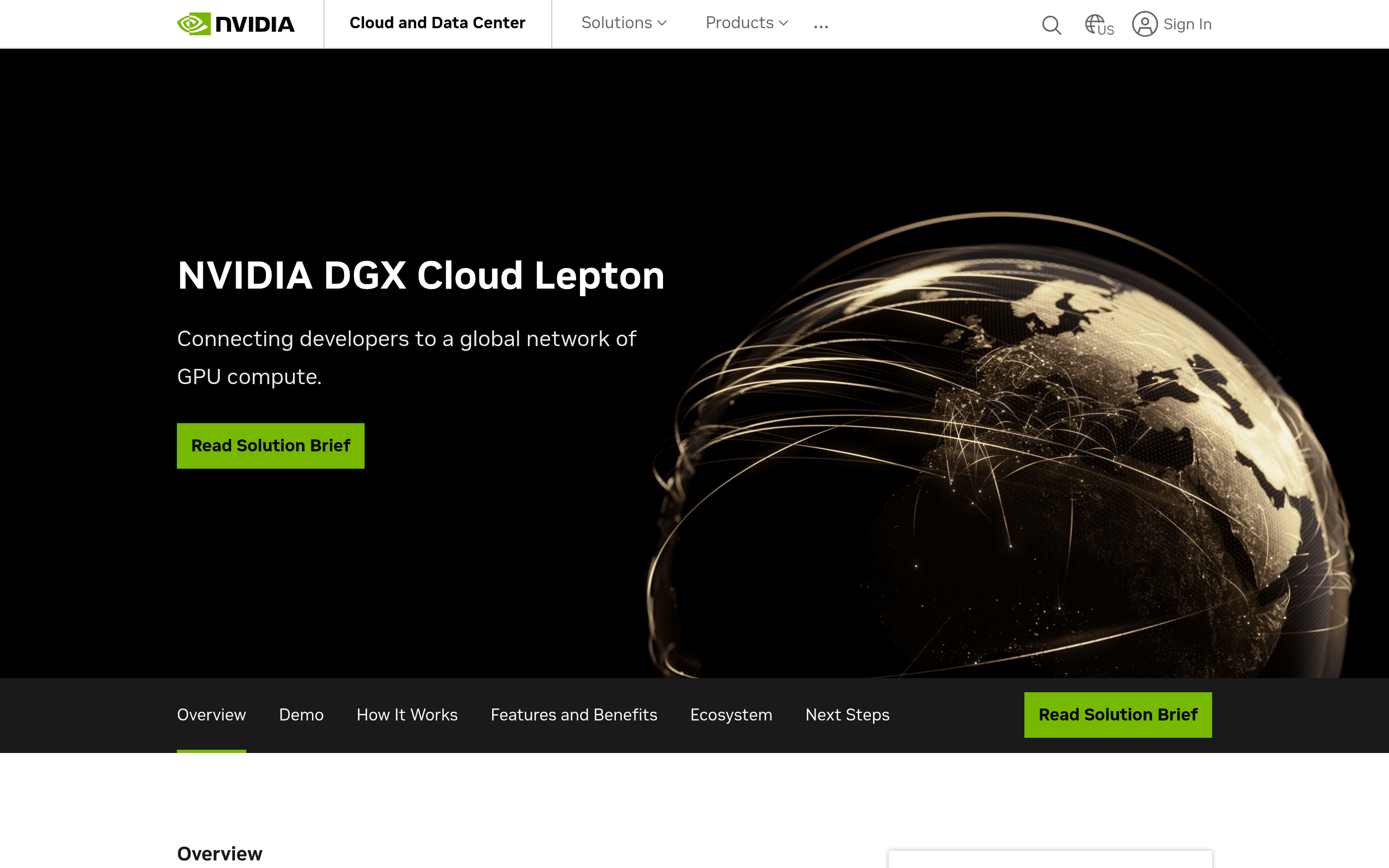Select the Overview tab

pyautogui.click(x=211, y=714)
